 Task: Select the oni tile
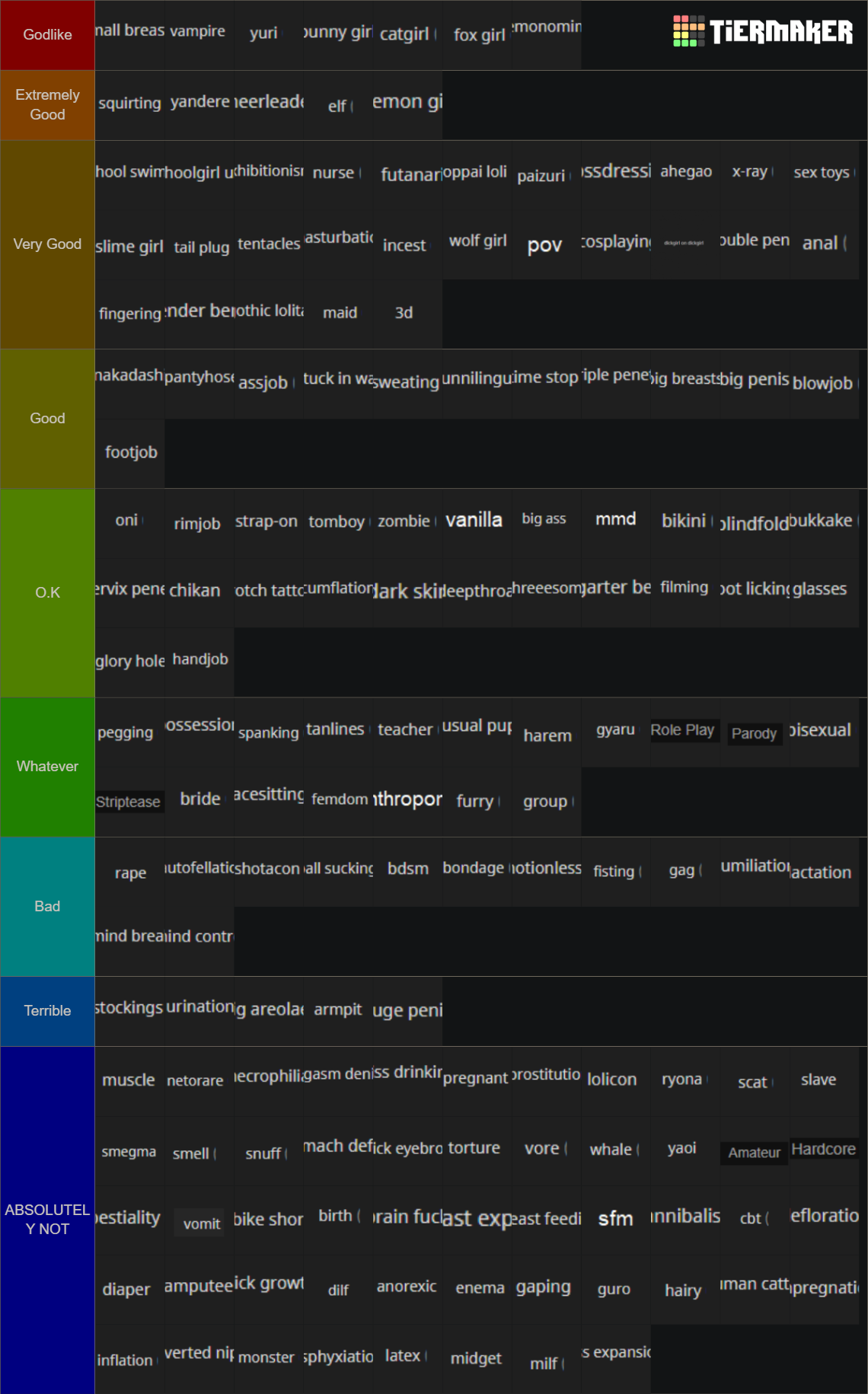129,524
